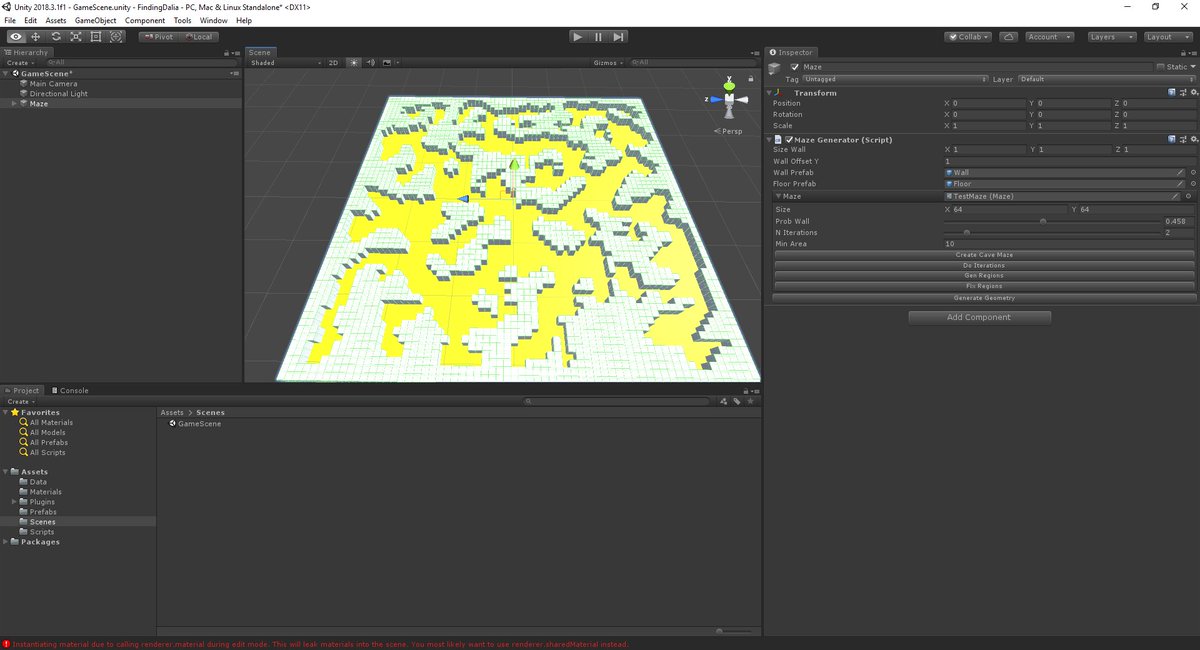Screen dimensions: 1200x650
Task: Open Transform component help icon
Action: click(1172, 92)
